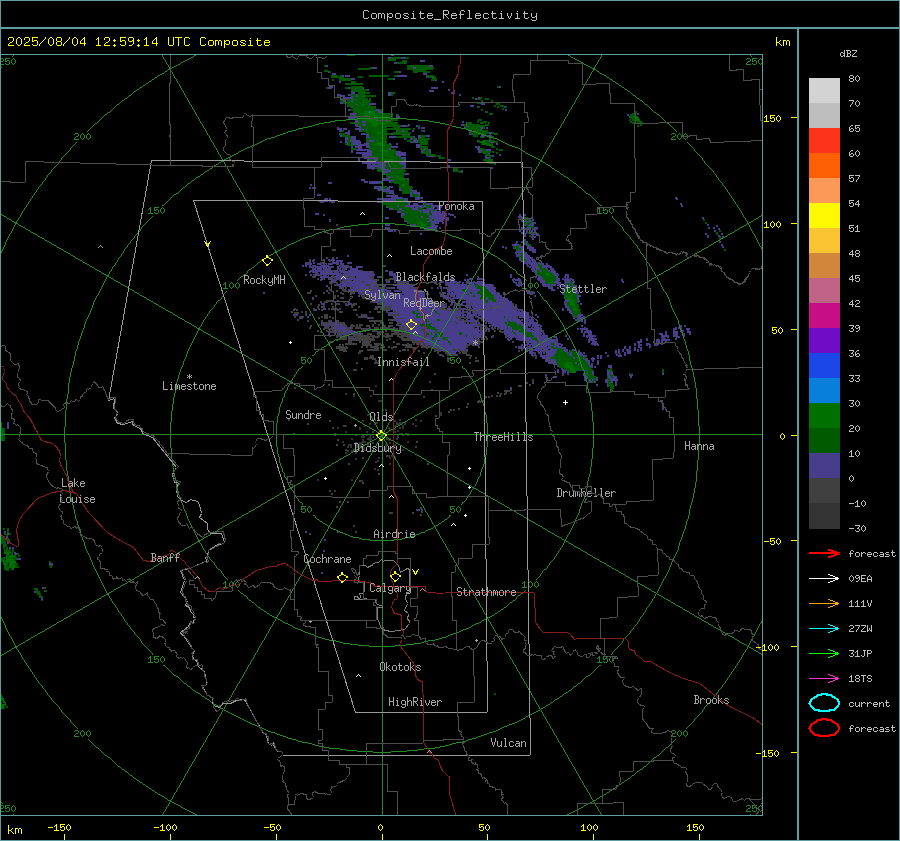900x841 pixels.
Task: Click the Banff town label
Action: tap(165, 557)
